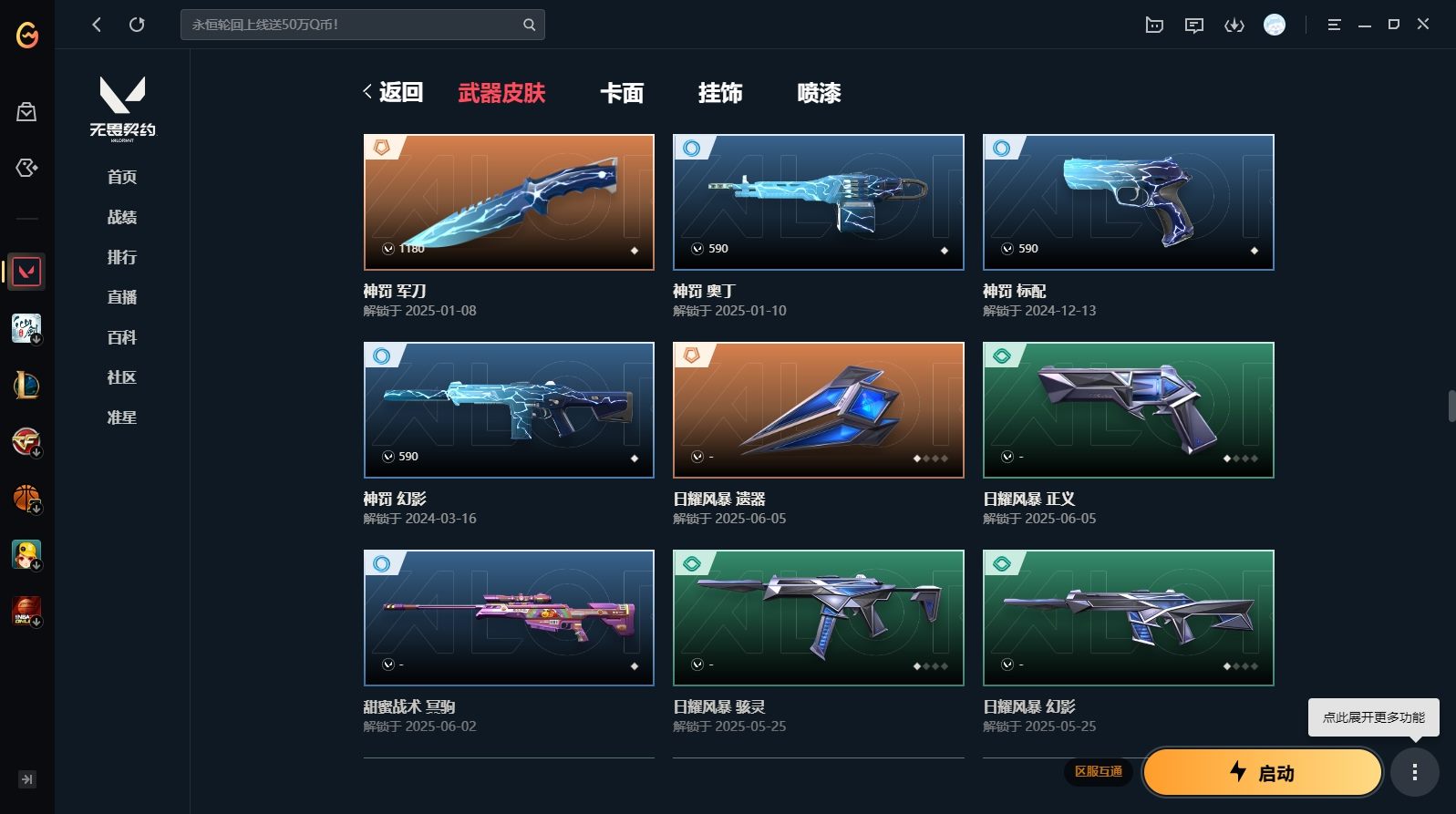
Task: Open the basketball game sidebar icon
Action: coord(26,498)
